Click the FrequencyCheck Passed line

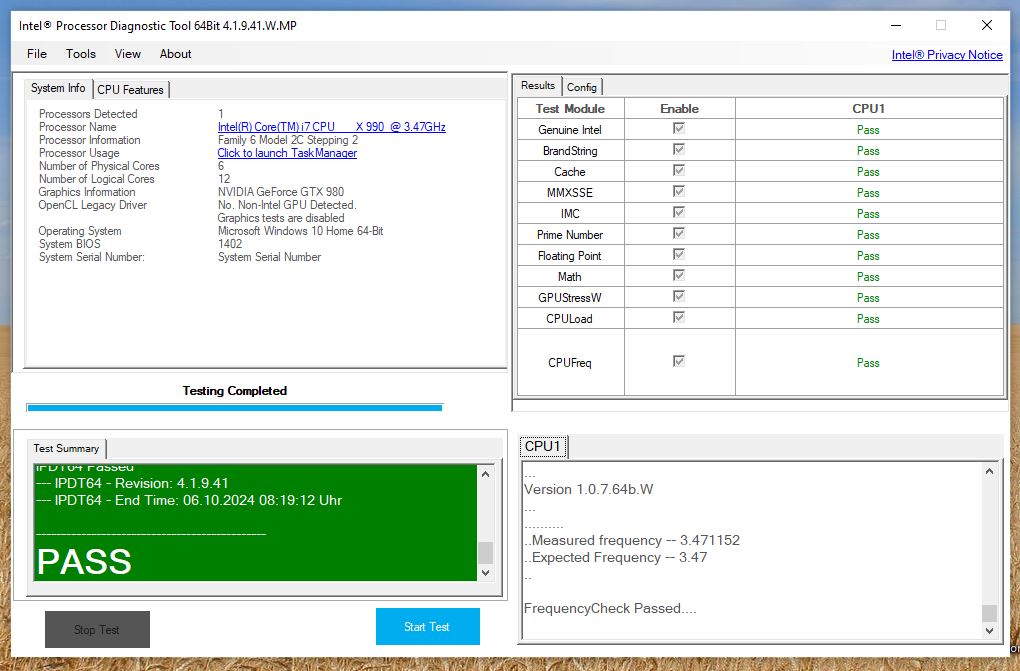tap(610, 609)
